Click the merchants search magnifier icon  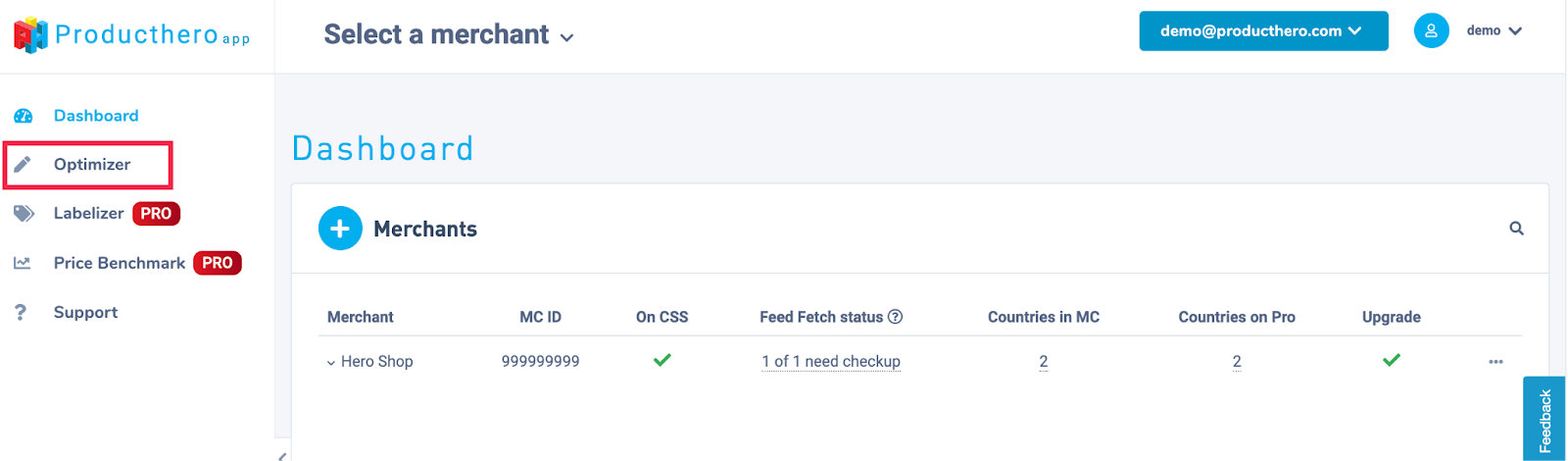(x=1516, y=229)
